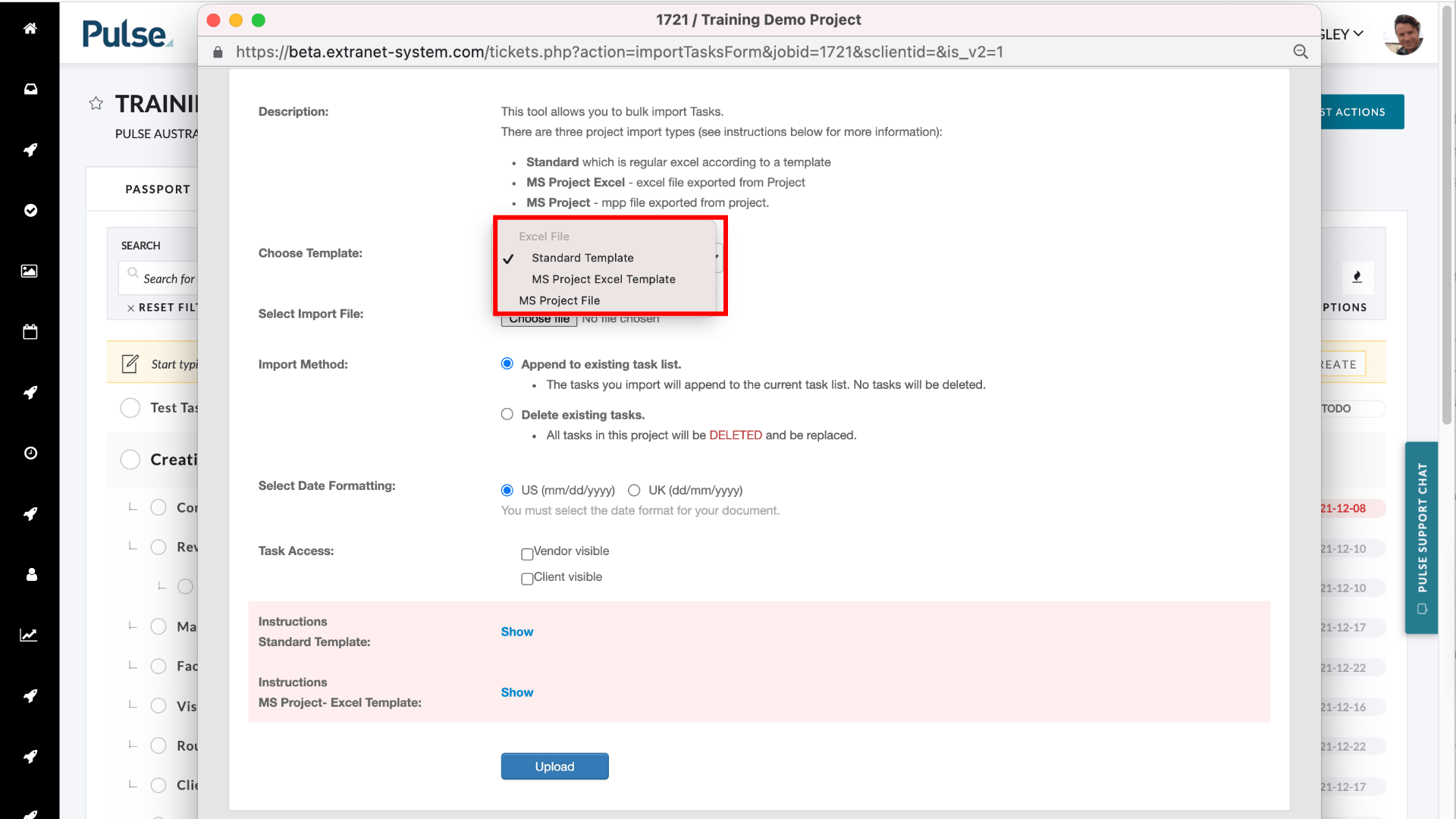
Task: Select Append to existing task list
Action: [507, 364]
